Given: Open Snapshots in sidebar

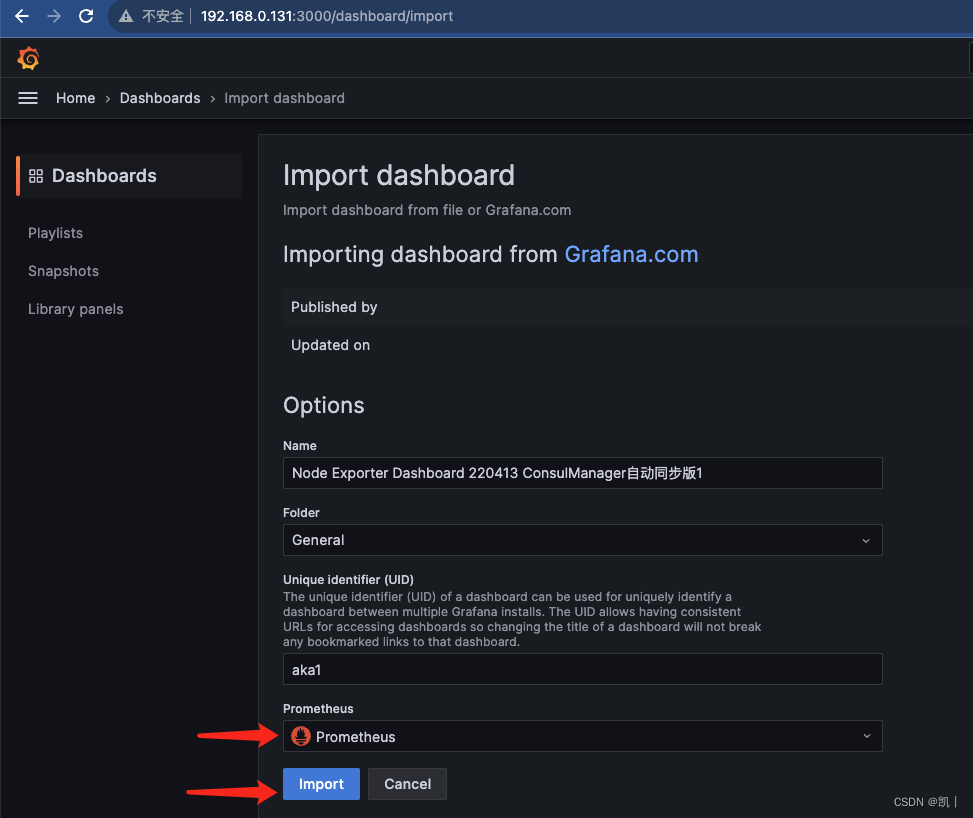Looking at the screenshot, I should [63, 271].
